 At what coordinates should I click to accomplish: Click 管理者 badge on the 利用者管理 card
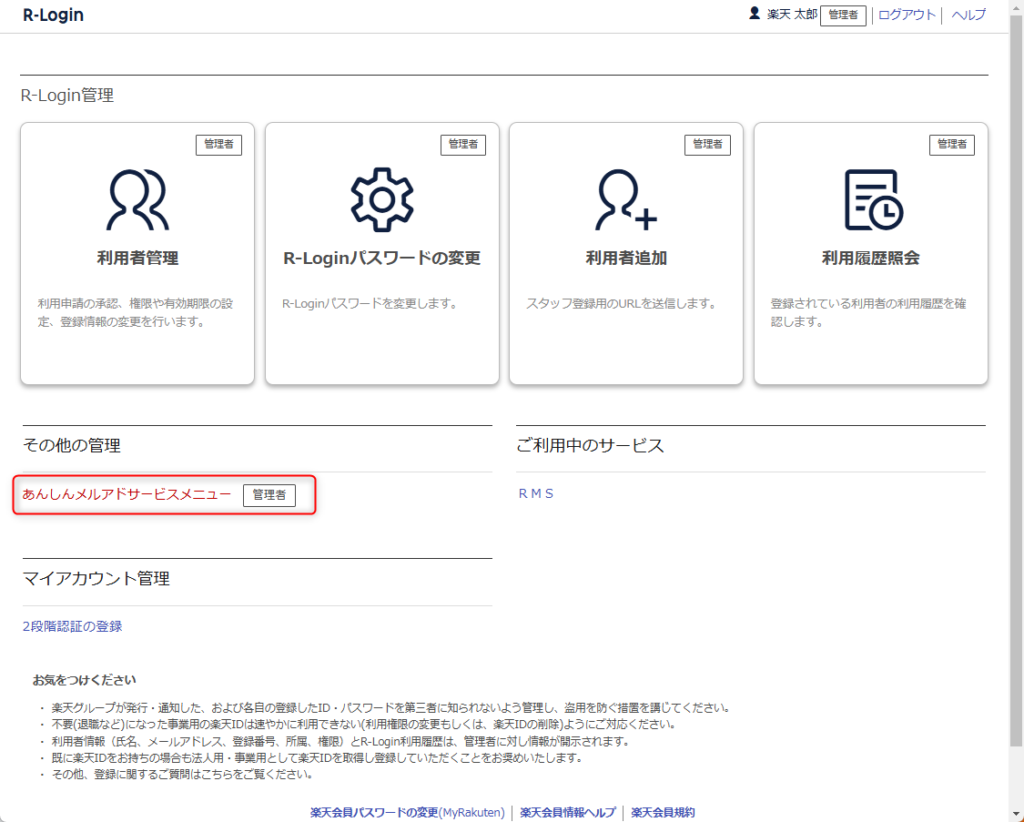(x=218, y=145)
